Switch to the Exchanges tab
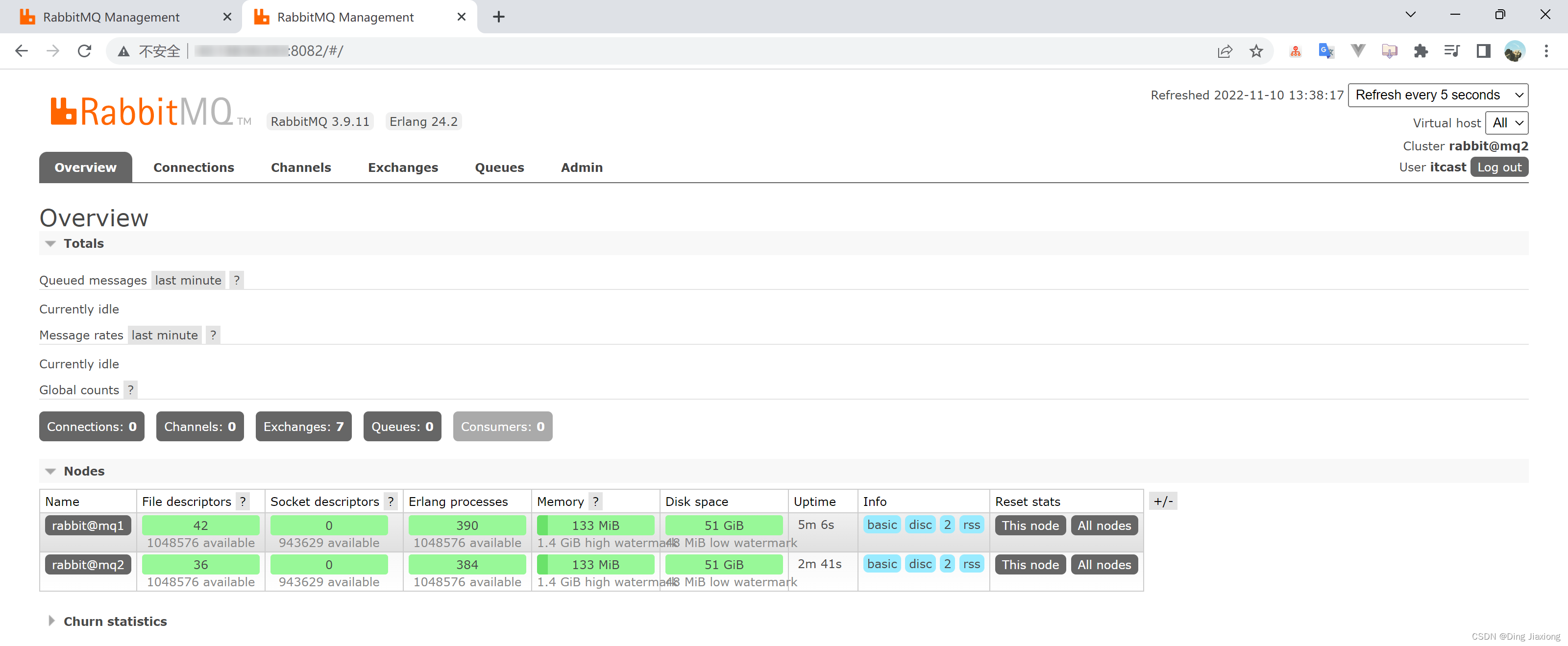Screen dimensions: 1568x646 (403, 167)
